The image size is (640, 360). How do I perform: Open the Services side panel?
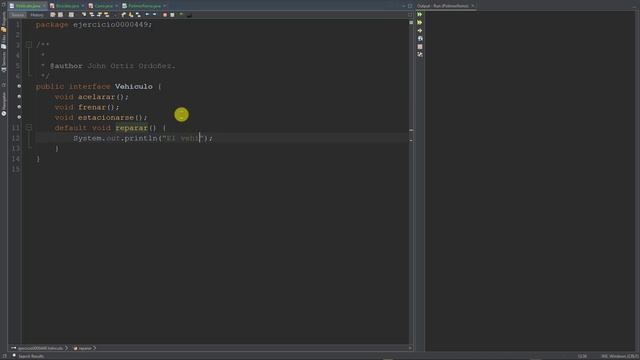coord(4,61)
